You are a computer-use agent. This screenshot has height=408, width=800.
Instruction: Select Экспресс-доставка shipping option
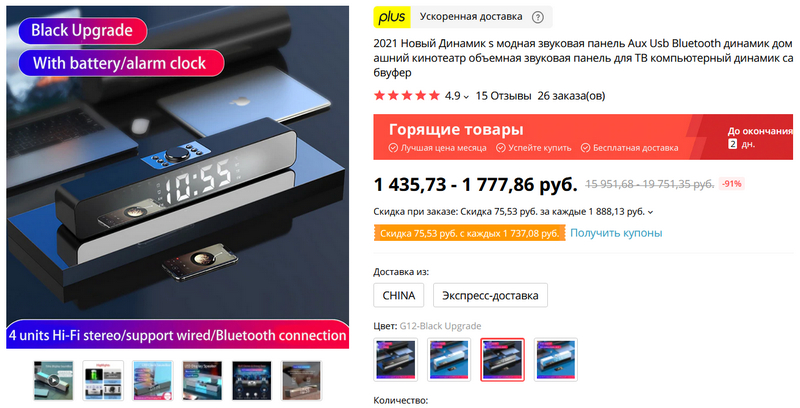pyautogui.click(x=490, y=295)
